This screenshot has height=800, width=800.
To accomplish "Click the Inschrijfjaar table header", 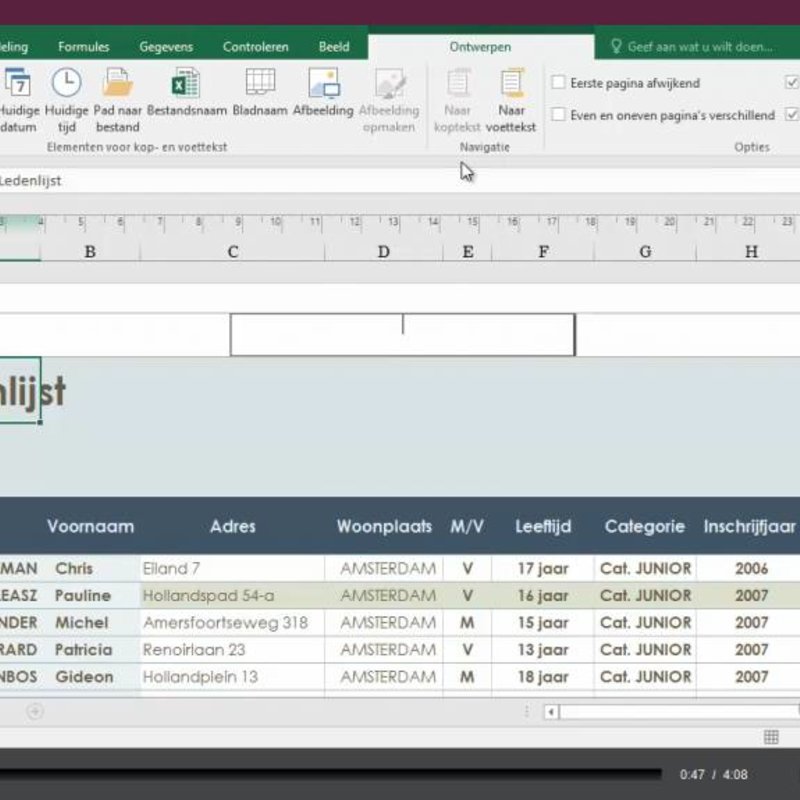I will coord(749,526).
